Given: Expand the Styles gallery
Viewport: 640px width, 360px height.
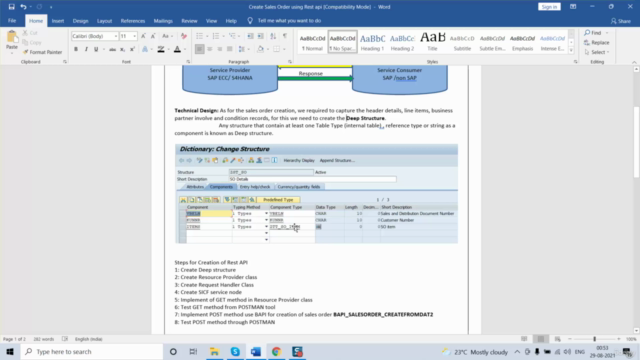Looking at the screenshot, I should [x=571, y=50].
